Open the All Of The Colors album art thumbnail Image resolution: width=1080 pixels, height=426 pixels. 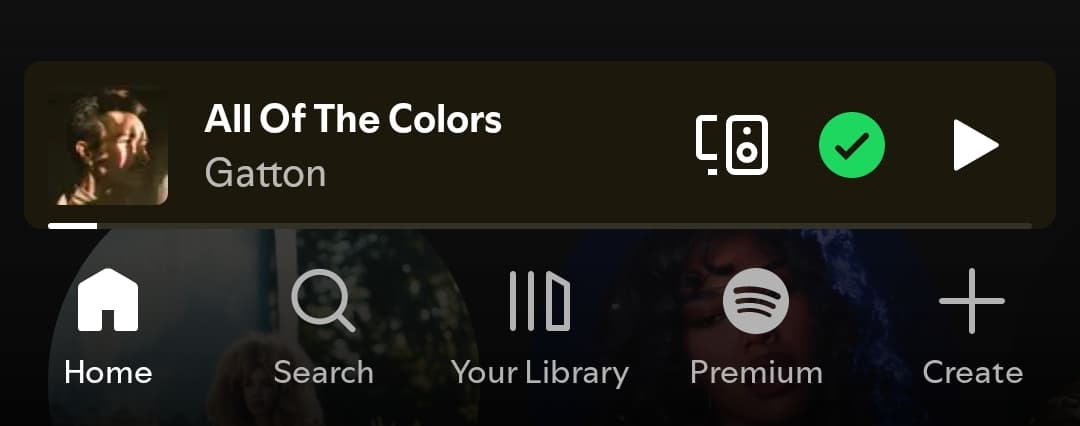point(108,145)
